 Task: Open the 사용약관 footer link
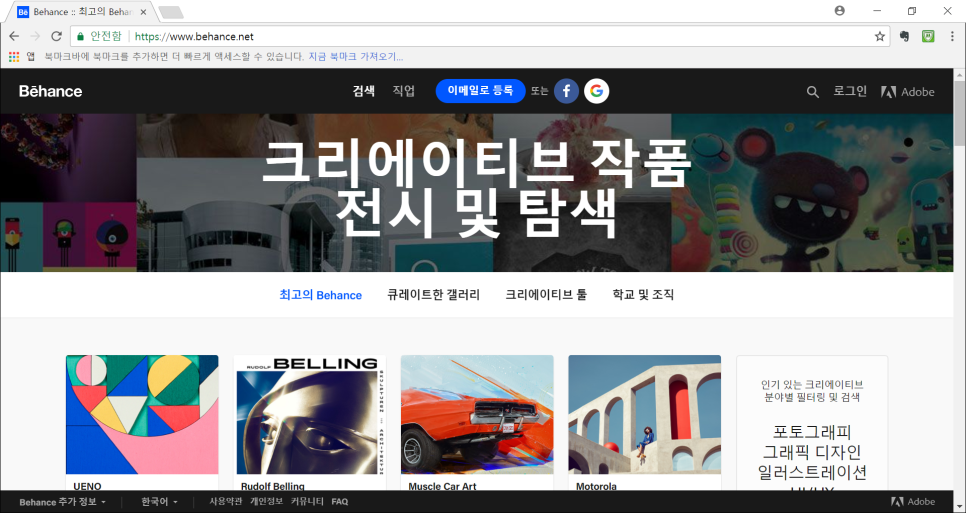pos(225,502)
